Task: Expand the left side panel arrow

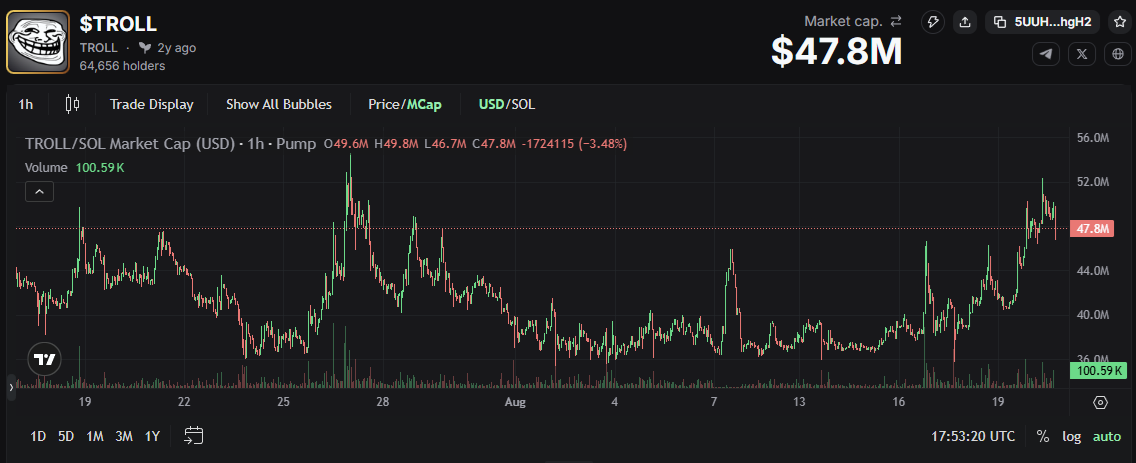Action: click(x=11, y=388)
